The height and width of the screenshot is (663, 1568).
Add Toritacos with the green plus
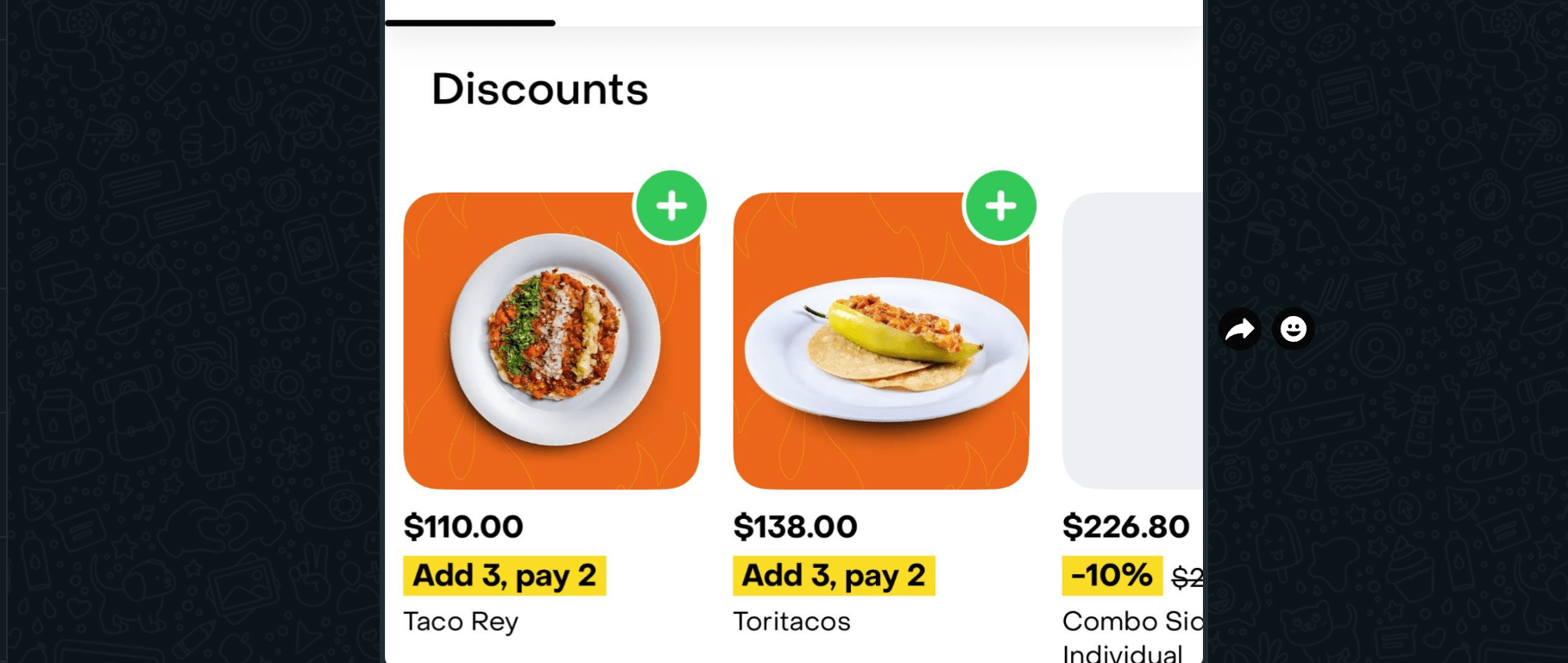[1000, 206]
